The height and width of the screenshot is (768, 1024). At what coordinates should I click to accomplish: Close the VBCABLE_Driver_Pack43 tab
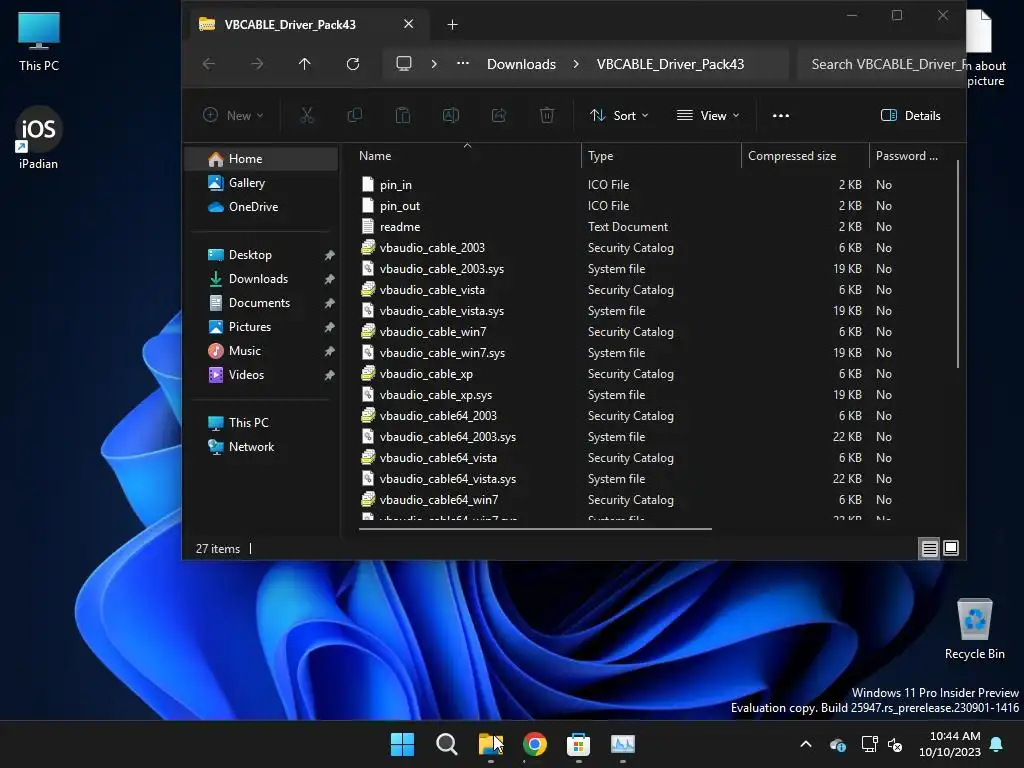pyautogui.click(x=409, y=24)
